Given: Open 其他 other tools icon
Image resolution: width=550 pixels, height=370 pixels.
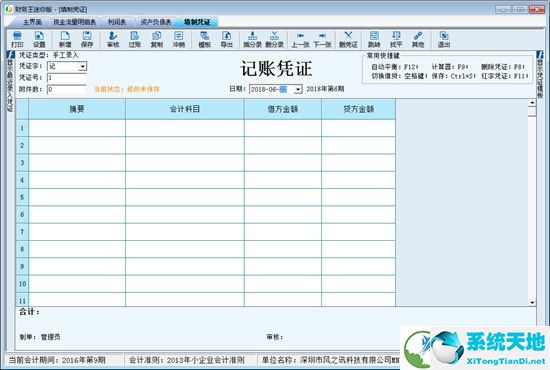Looking at the screenshot, I should point(418,39).
